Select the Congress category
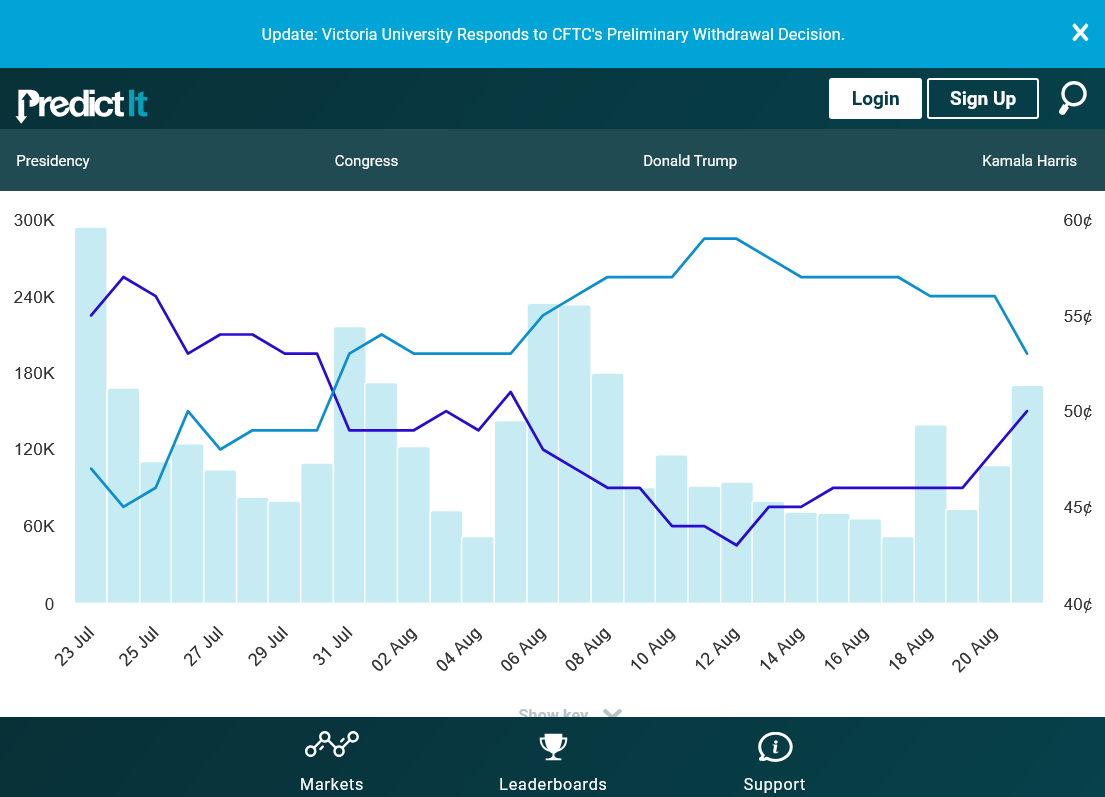 click(366, 161)
